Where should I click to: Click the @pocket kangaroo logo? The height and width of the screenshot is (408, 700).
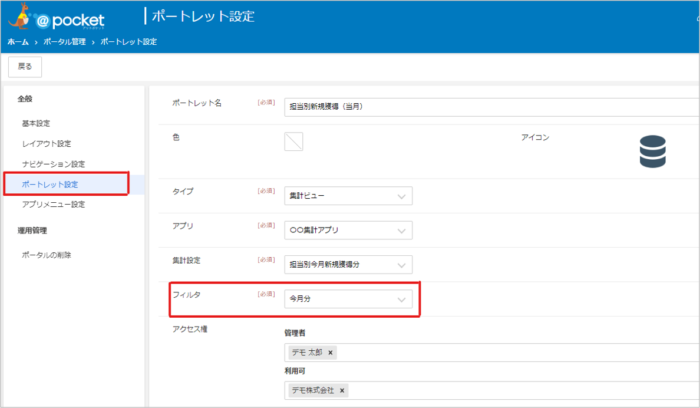(56, 17)
